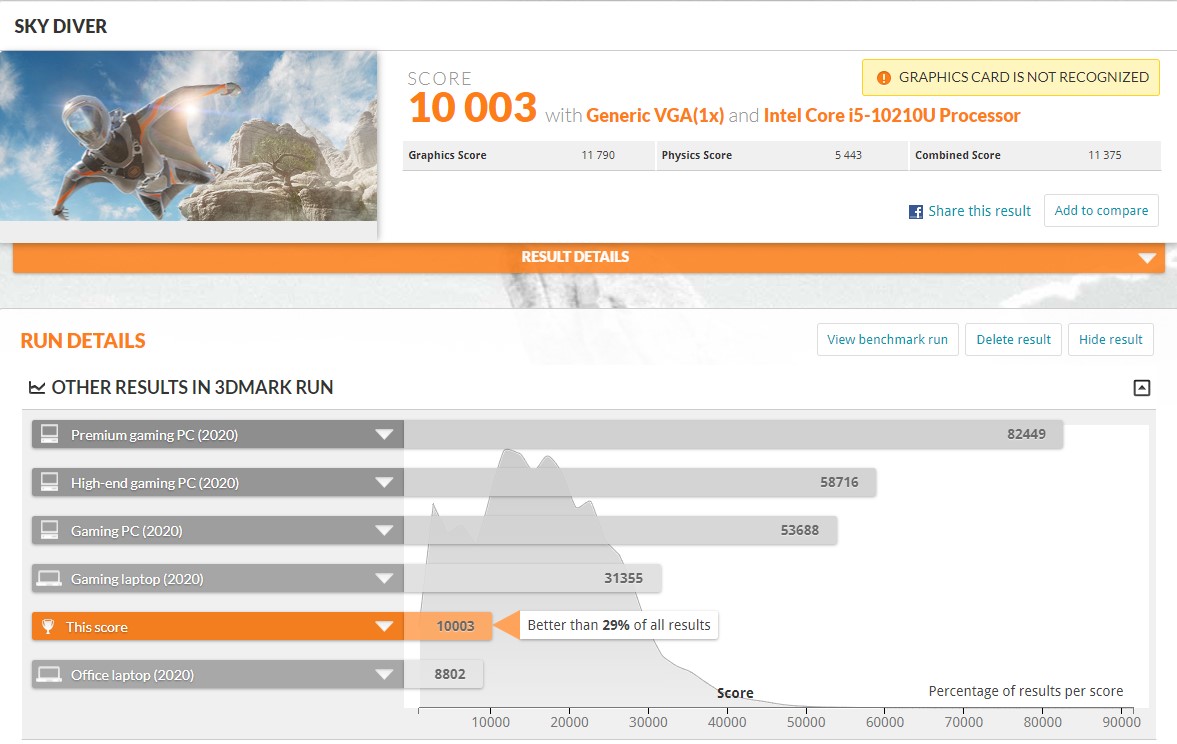The width and height of the screenshot is (1177, 744).
Task: Expand the This score dropdown arrow
Action: coord(384,626)
